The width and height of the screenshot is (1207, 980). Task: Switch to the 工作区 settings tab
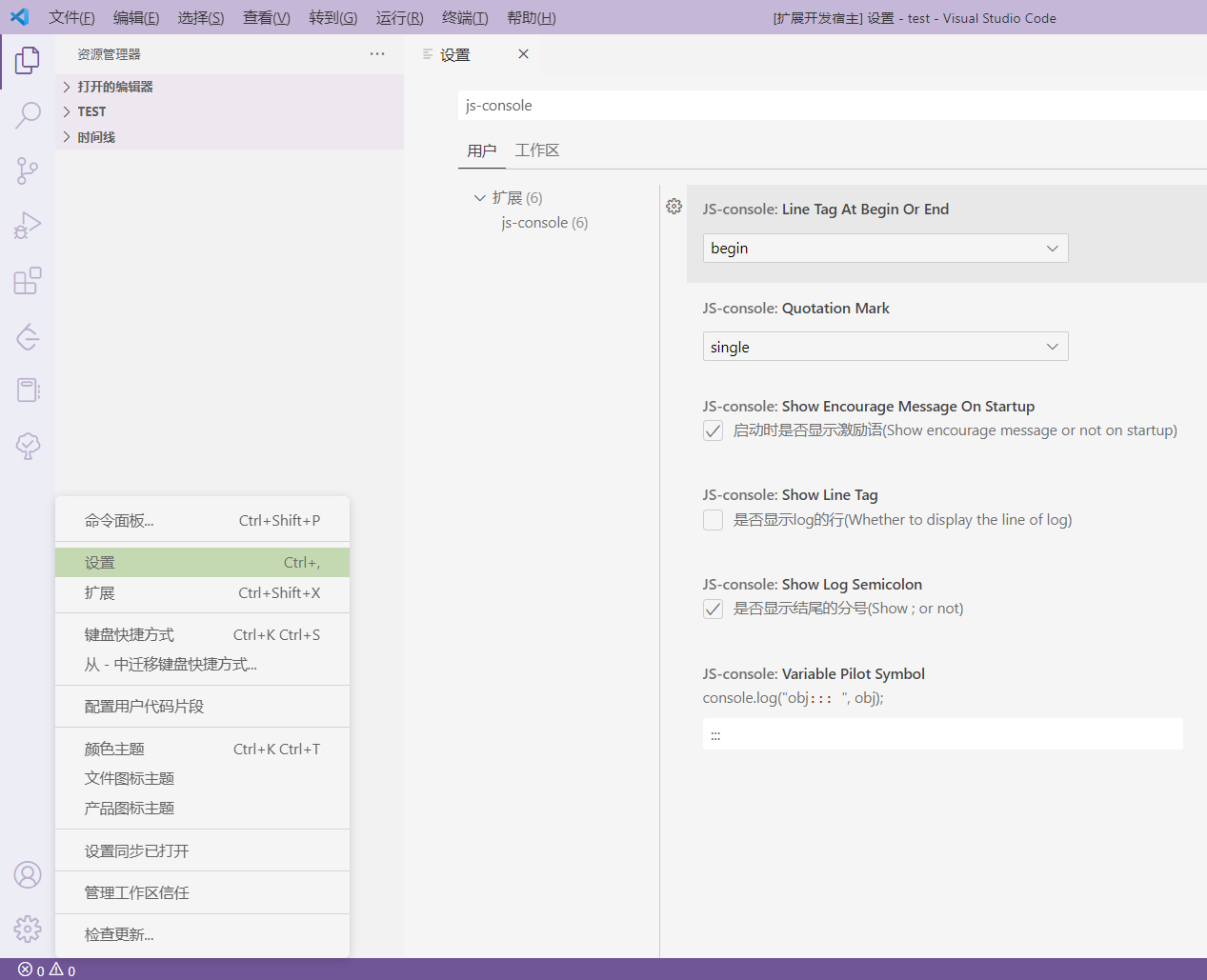pyautogui.click(x=537, y=150)
